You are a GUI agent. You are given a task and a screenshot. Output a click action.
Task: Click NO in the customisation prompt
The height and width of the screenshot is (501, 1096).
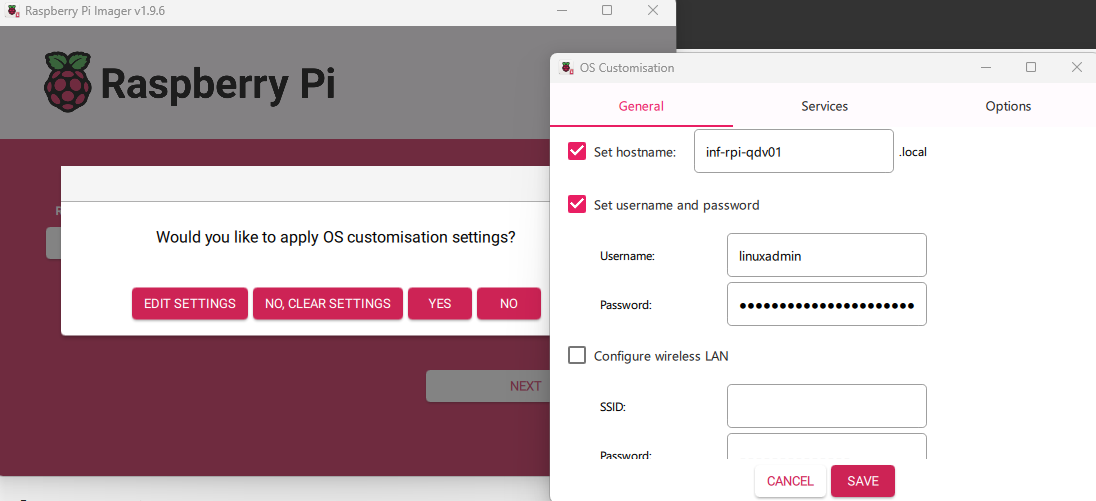coord(509,304)
